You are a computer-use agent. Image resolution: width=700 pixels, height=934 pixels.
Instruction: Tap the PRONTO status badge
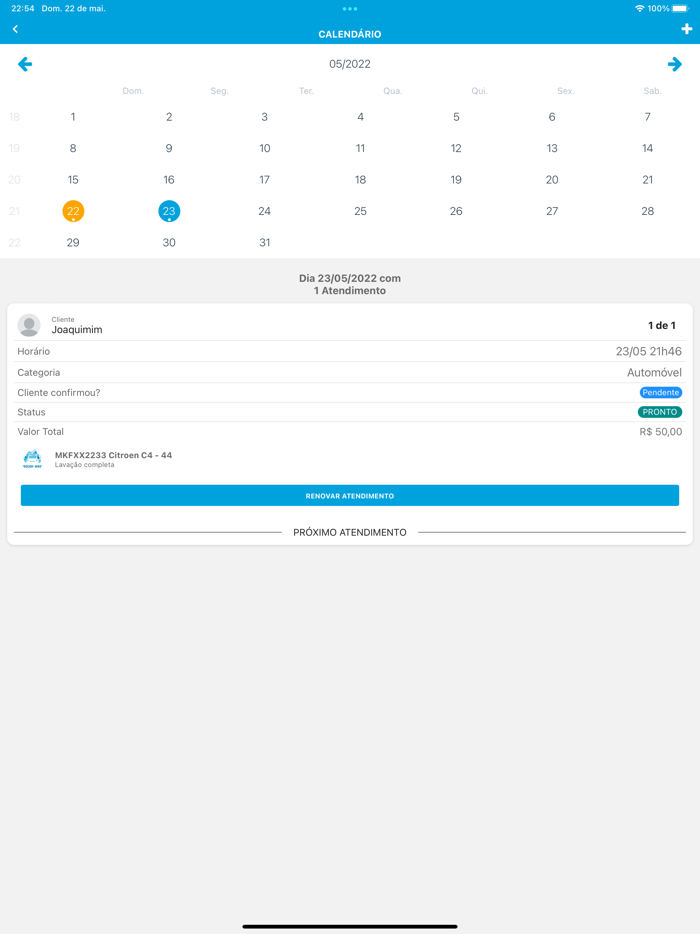pyautogui.click(x=659, y=412)
